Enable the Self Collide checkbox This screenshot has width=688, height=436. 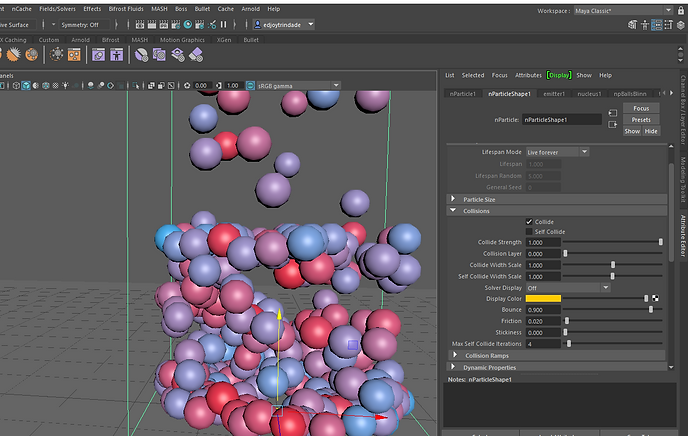[x=529, y=232]
